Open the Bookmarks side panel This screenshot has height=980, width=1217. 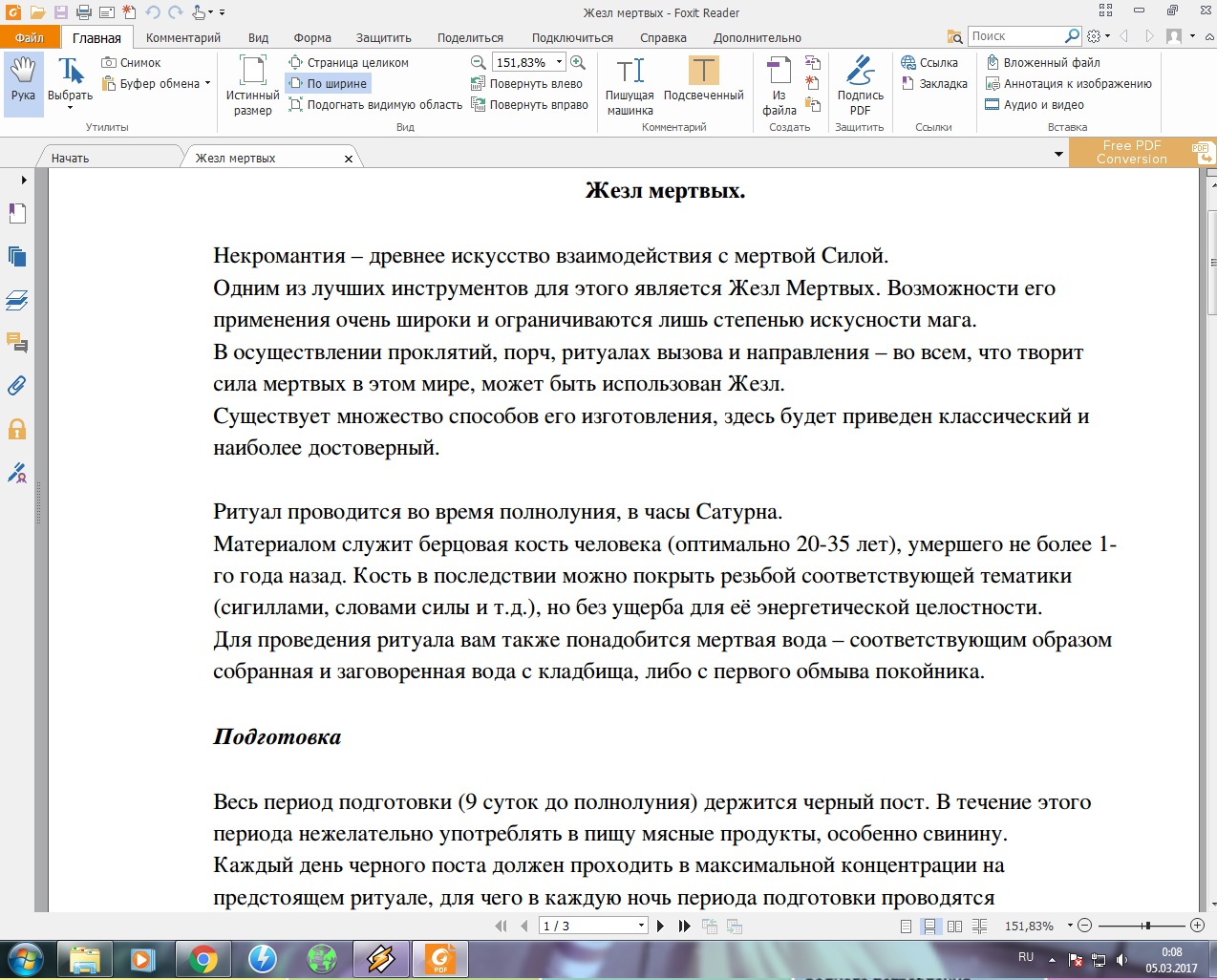[x=17, y=214]
